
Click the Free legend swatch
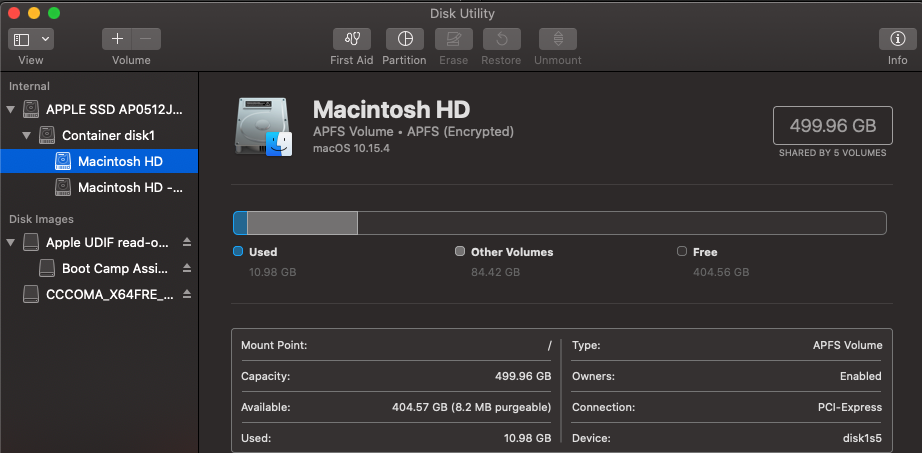(682, 251)
